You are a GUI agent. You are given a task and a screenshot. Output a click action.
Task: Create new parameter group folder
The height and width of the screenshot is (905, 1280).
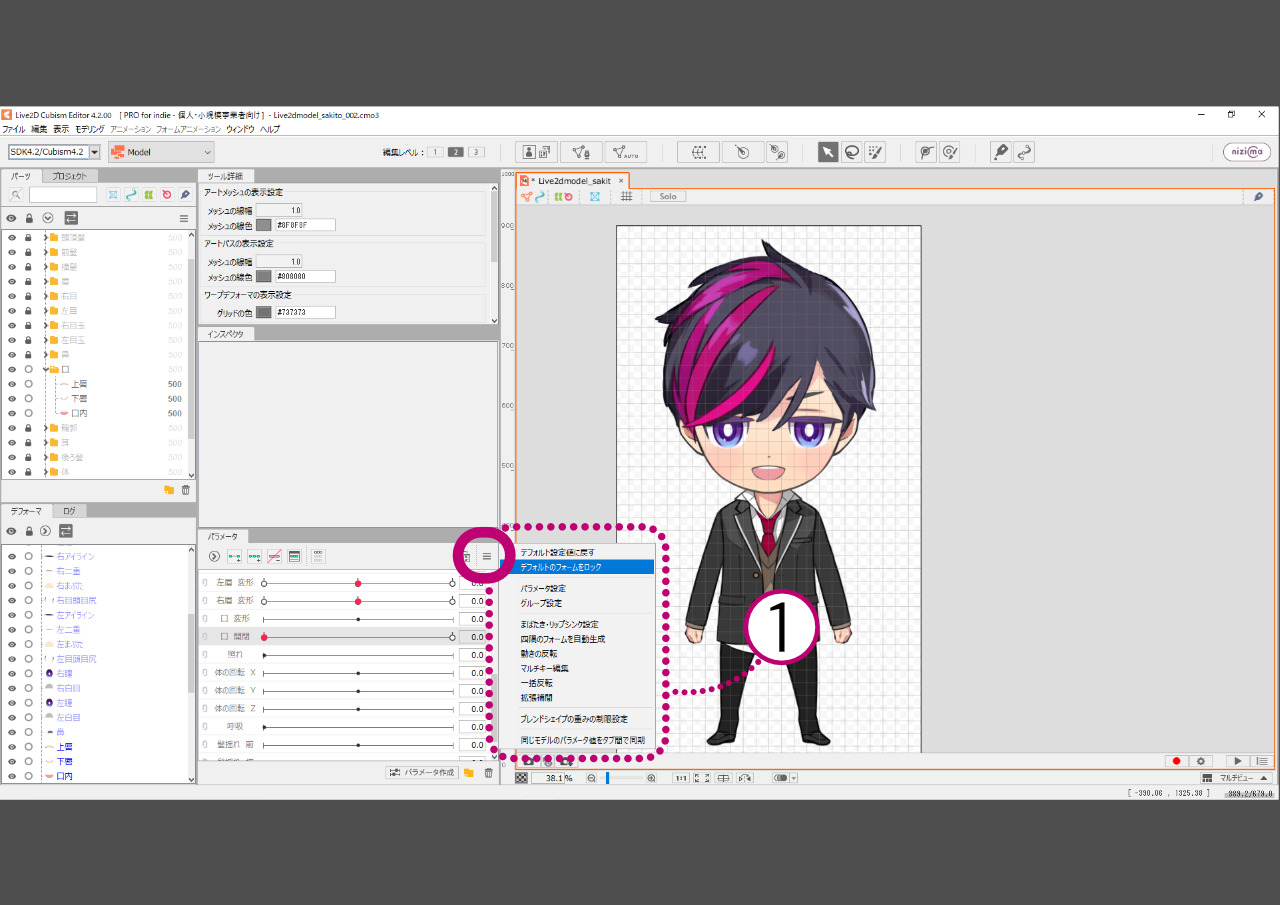(x=469, y=773)
